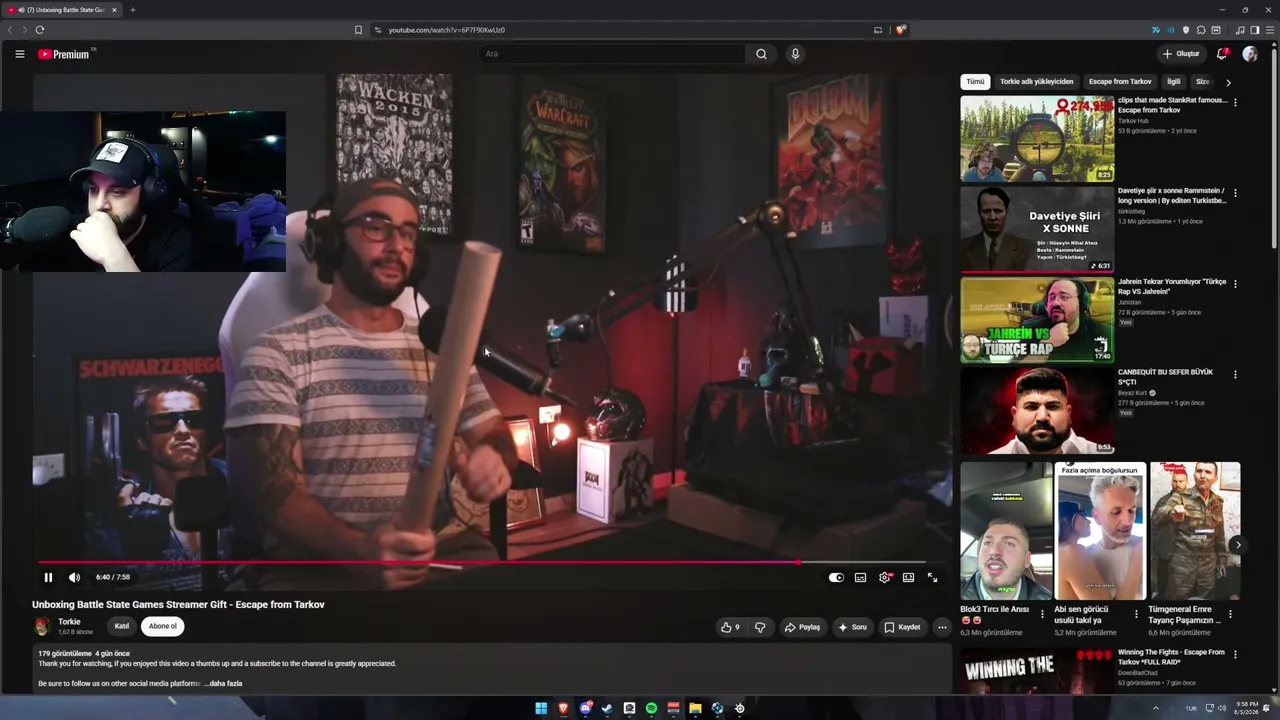Open YouTube notifications bell
Image resolution: width=1280 pixels, height=720 pixels.
(x=1222, y=54)
